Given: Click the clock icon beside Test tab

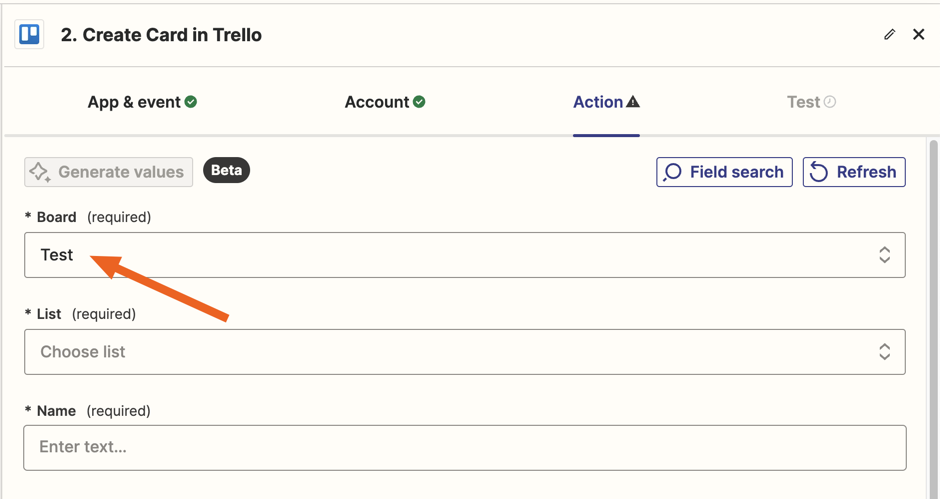Looking at the screenshot, I should point(830,102).
